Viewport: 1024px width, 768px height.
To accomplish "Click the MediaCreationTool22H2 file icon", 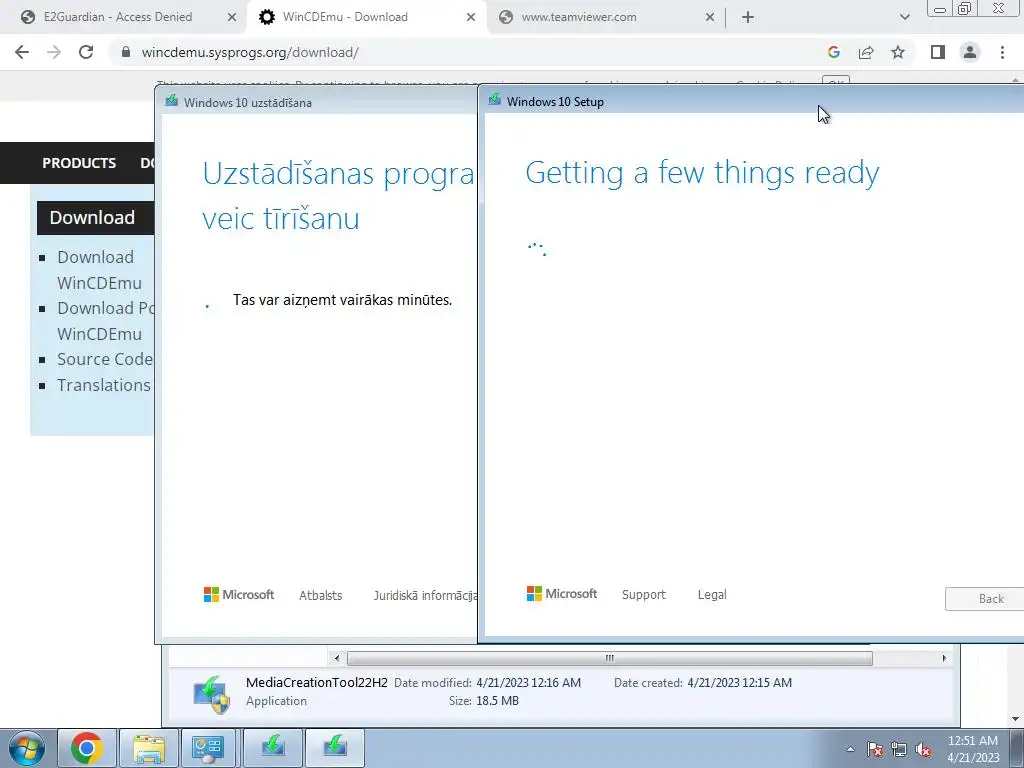I will (211, 694).
